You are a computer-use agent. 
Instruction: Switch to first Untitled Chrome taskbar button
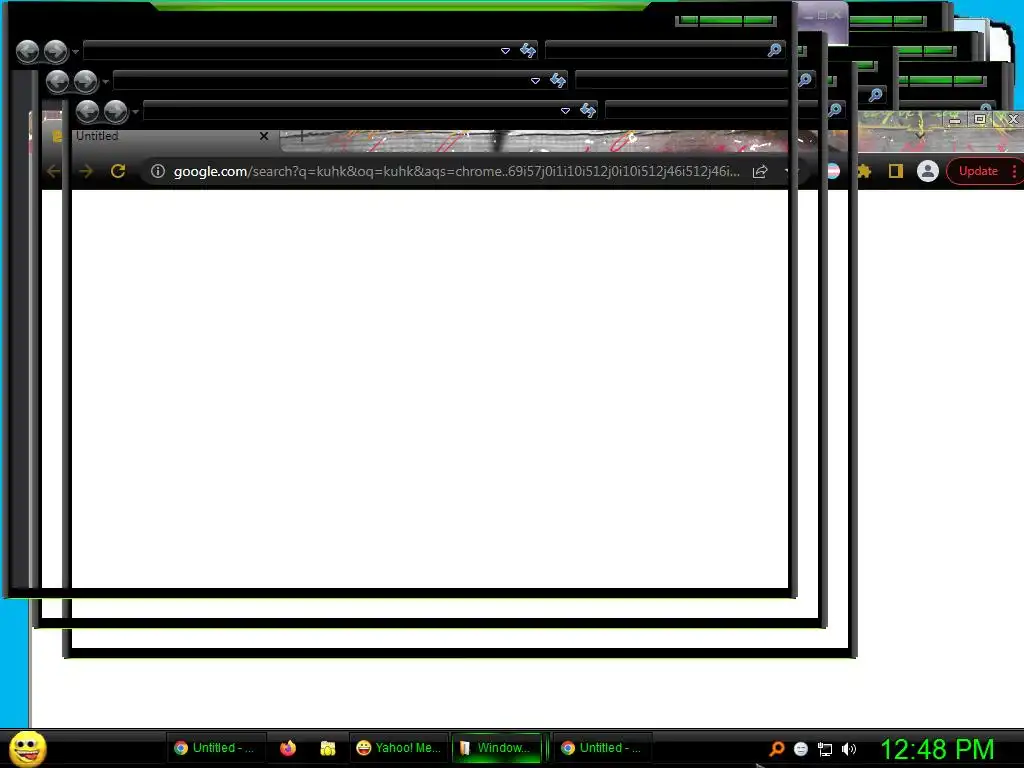click(x=214, y=748)
